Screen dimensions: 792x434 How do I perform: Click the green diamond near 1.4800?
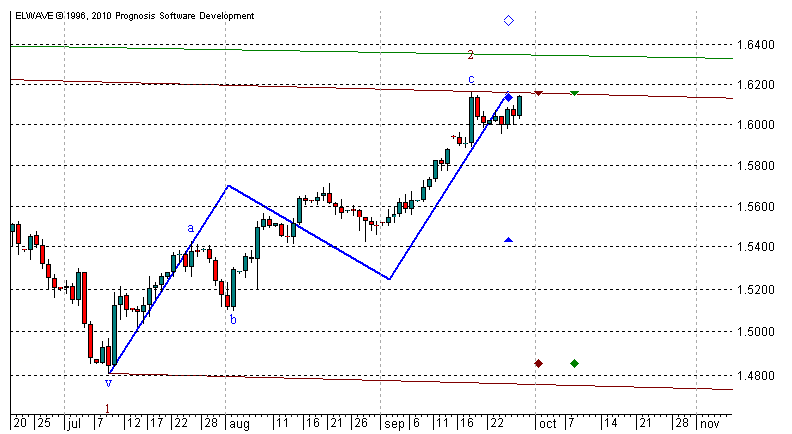(574, 363)
